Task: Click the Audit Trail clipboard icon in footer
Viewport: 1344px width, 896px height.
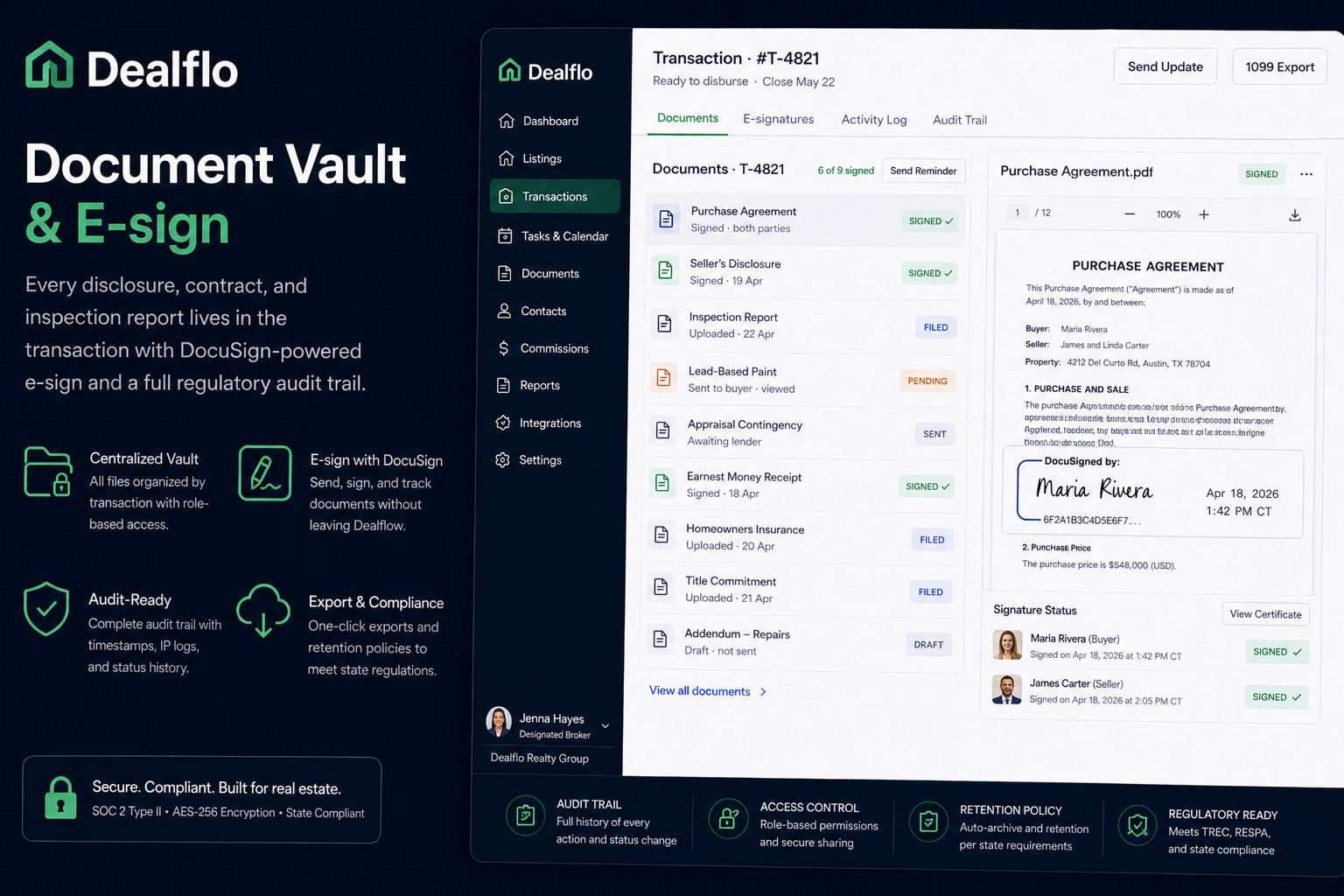Action: [525, 816]
